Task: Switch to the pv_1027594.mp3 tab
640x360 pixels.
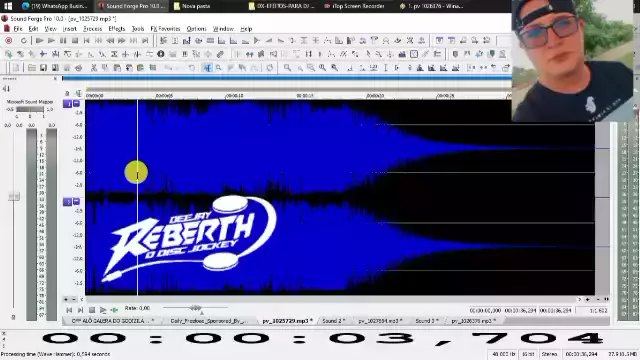Action: tap(380, 321)
